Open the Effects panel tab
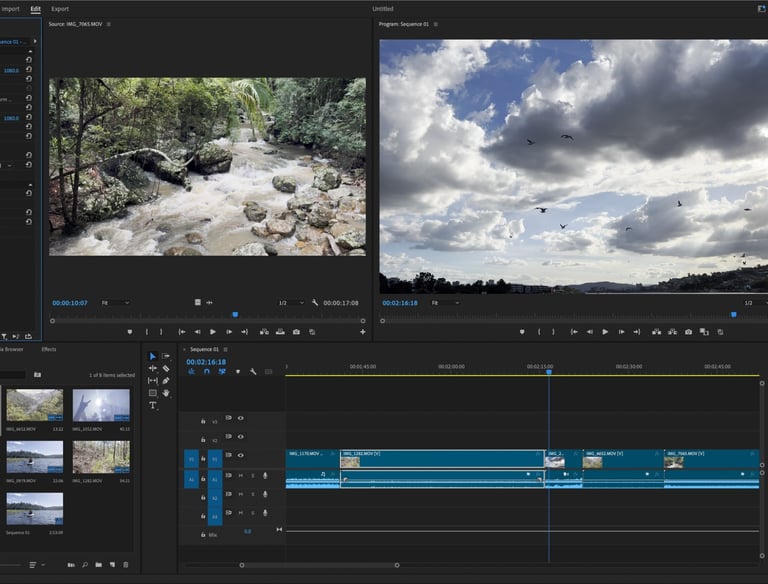 click(49, 349)
